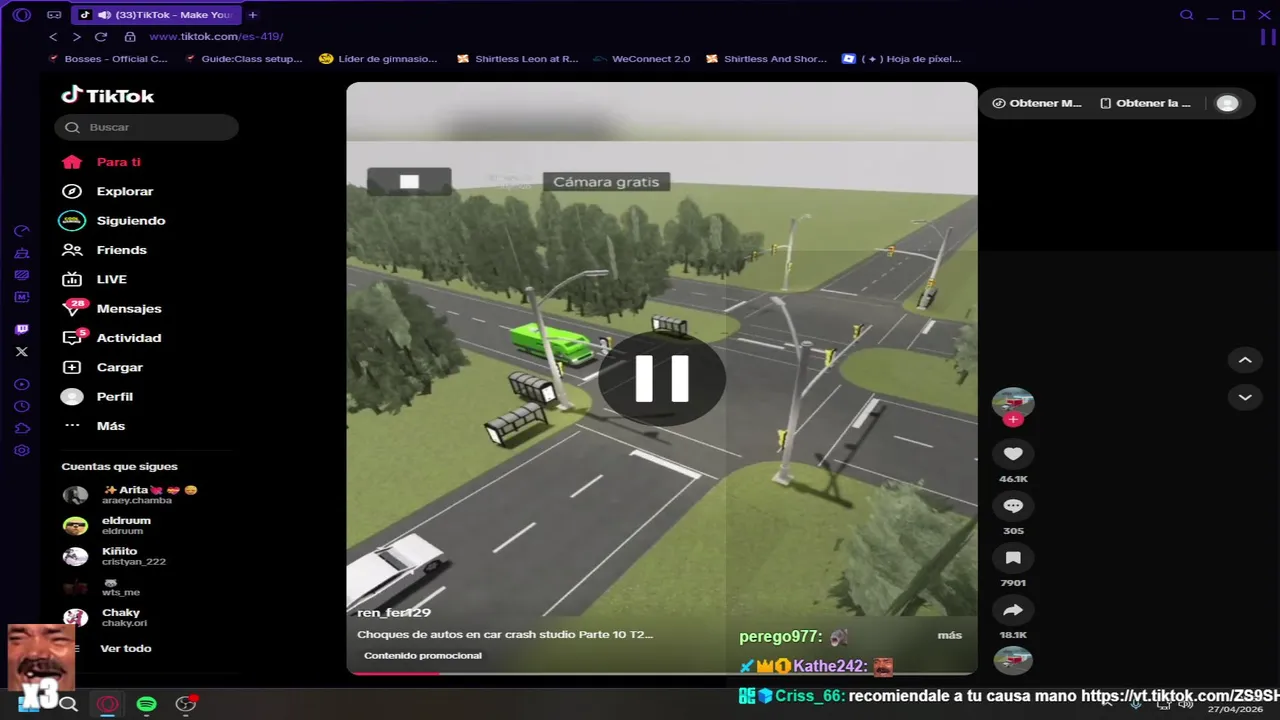Open 'Hoja de píxel...' bookmark
Image resolution: width=1280 pixels, height=720 pixels.
(902, 59)
